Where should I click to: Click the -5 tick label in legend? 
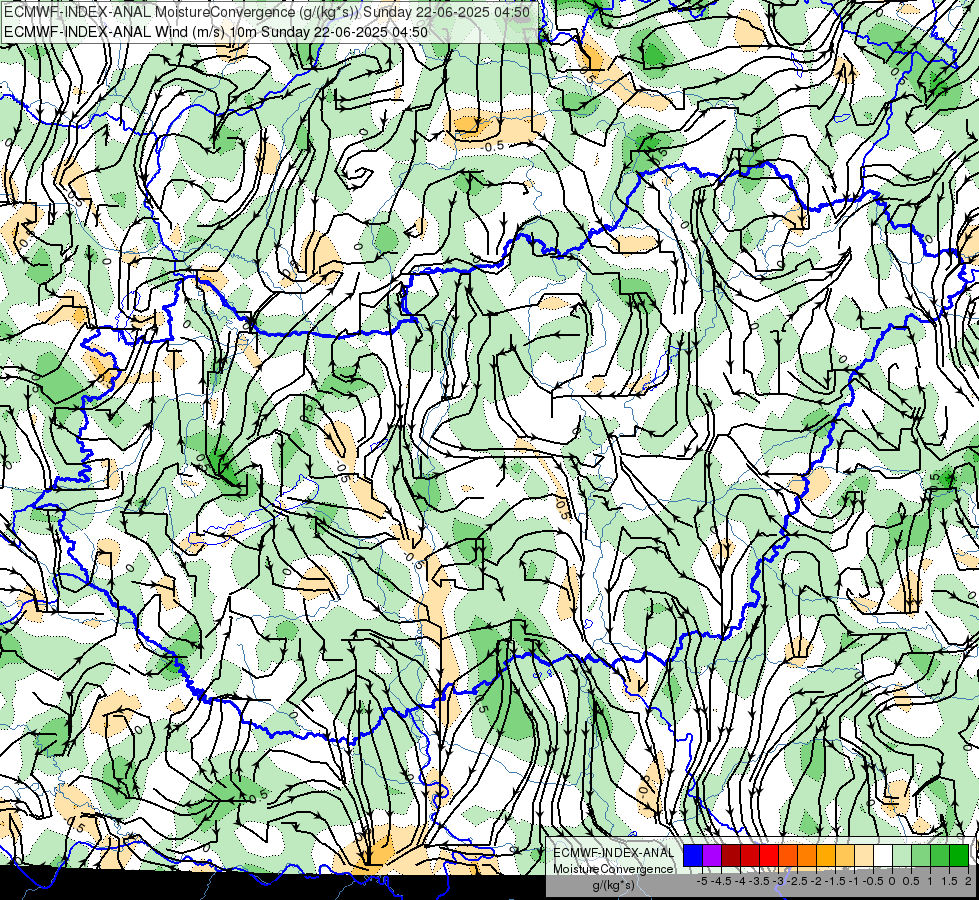(x=702, y=881)
